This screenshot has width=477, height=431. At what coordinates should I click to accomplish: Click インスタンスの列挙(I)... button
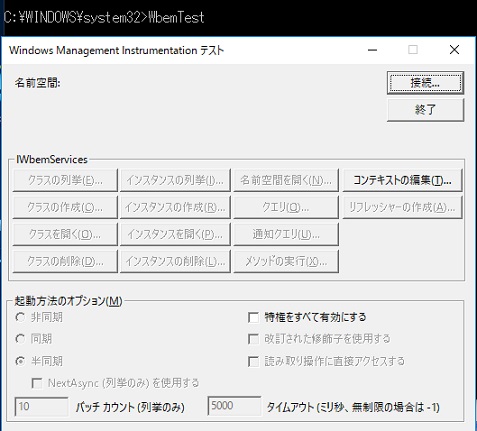click(175, 180)
